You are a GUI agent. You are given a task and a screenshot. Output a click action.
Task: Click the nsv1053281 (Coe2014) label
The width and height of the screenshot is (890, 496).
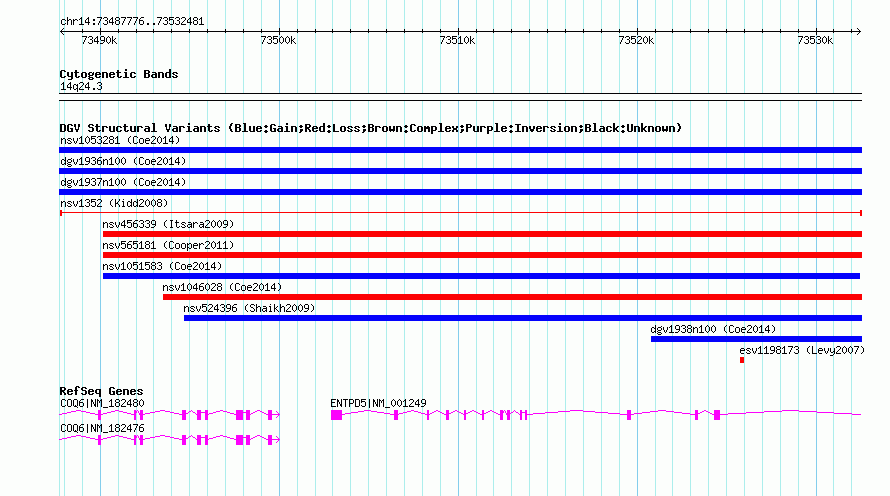pyautogui.click(x=120, y=140)
